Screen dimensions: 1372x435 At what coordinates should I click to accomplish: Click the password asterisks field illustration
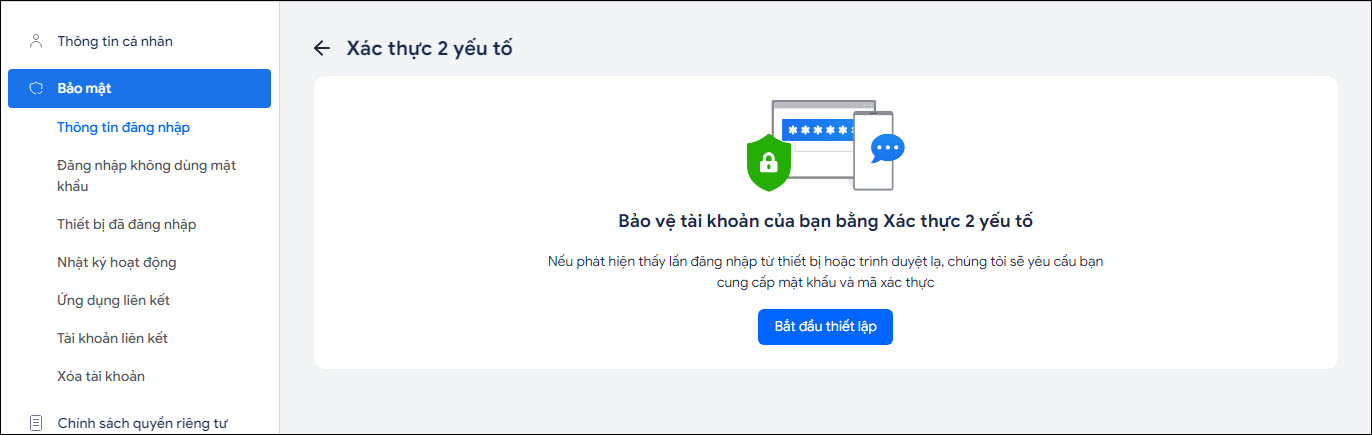coord(818,130)
